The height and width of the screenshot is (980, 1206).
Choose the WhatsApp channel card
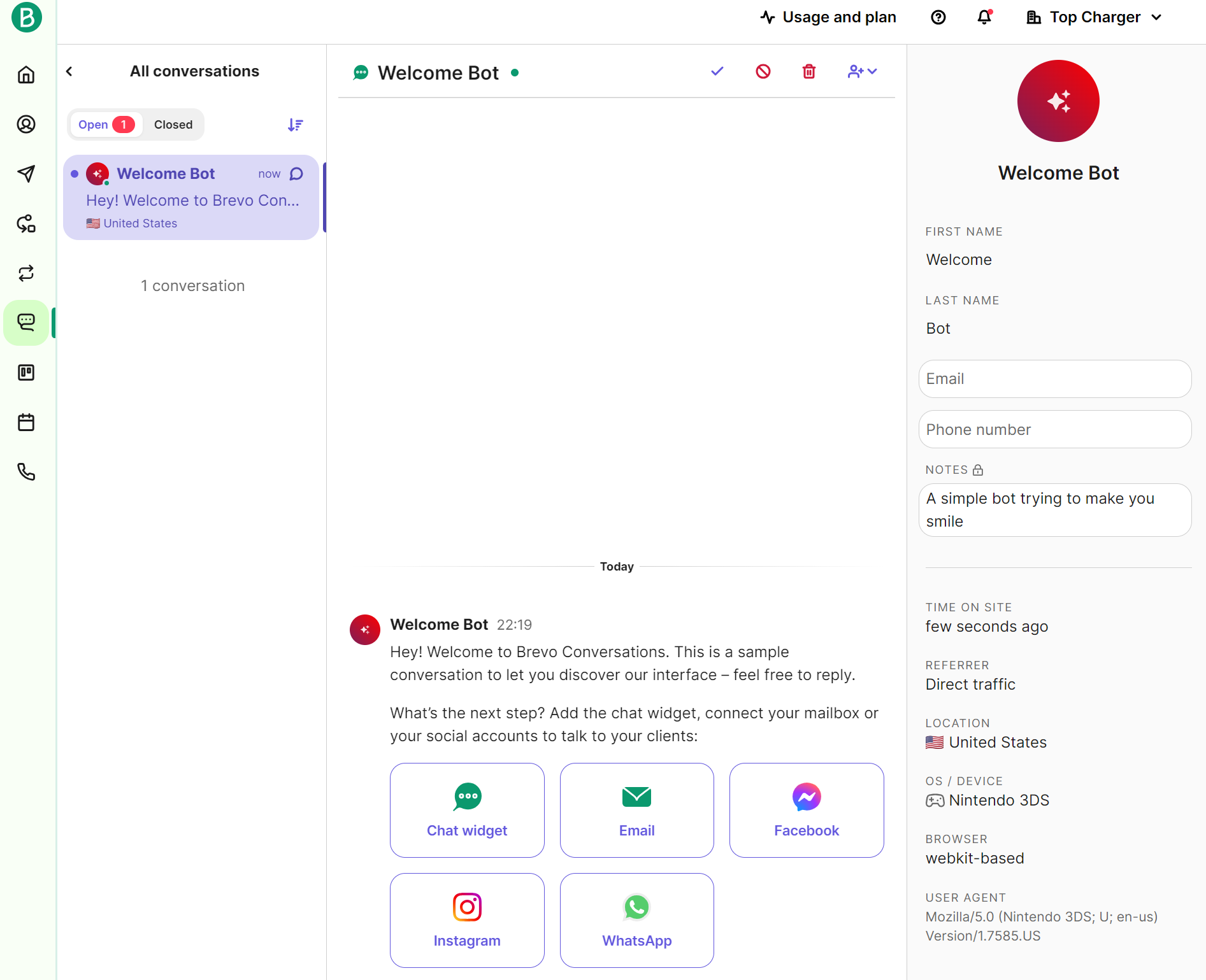pyautogui.click(x=637, y=921)
